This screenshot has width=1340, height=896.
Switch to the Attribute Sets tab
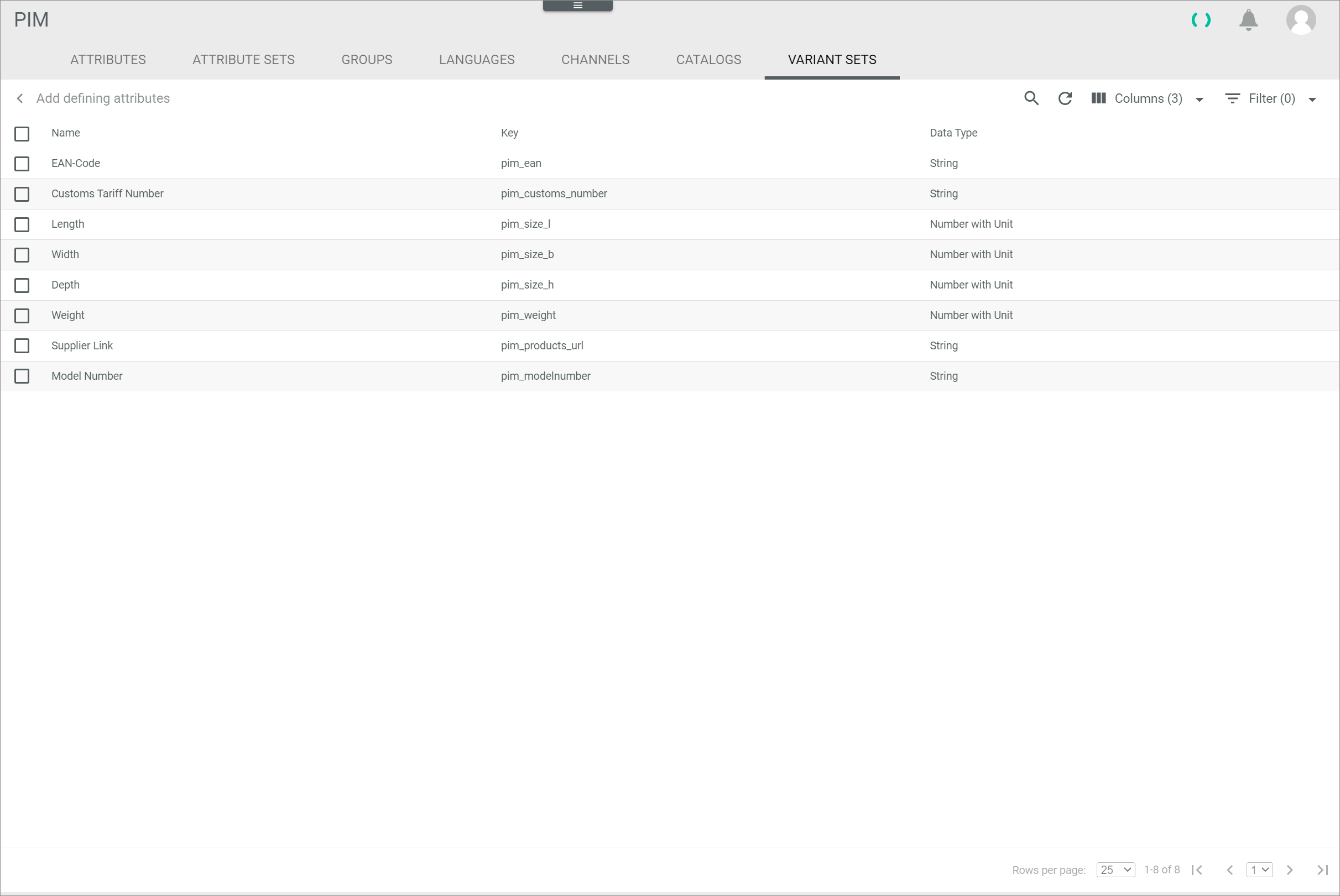click(243, 60)
